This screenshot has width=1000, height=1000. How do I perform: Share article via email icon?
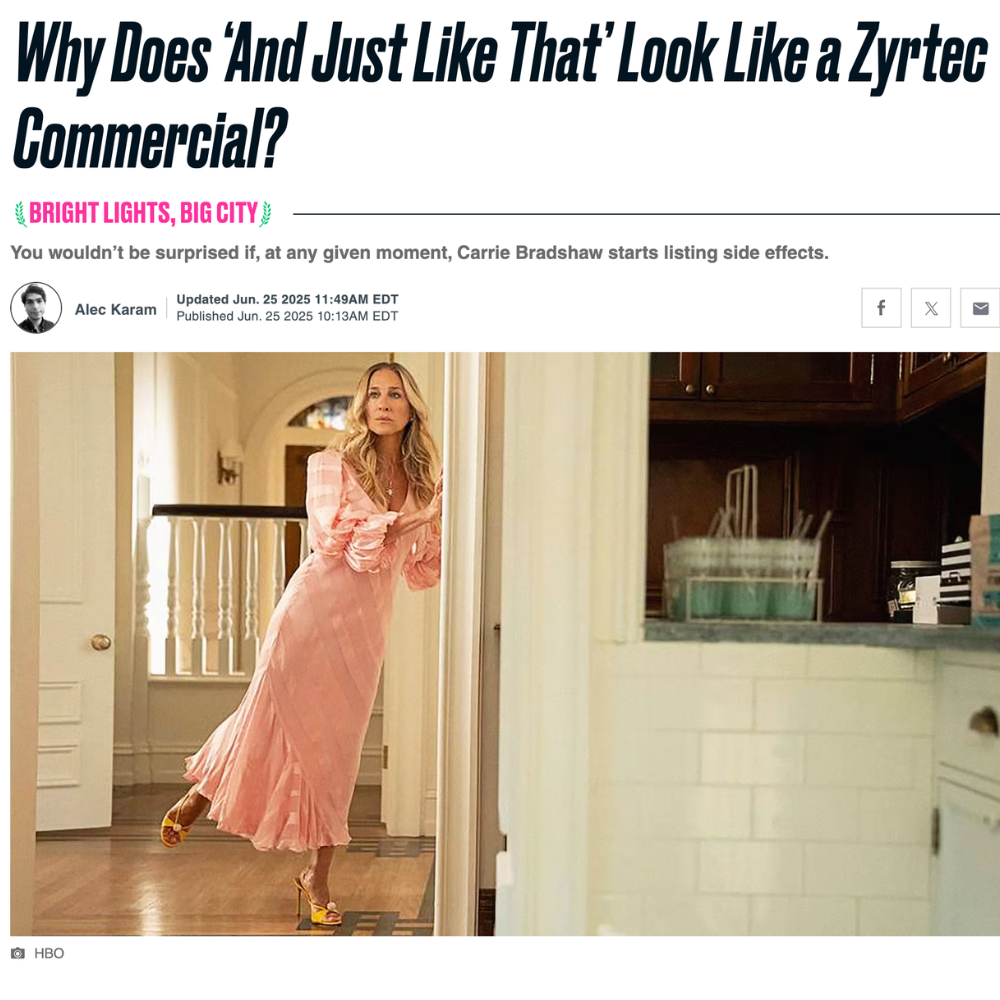(x=980, y=308)
